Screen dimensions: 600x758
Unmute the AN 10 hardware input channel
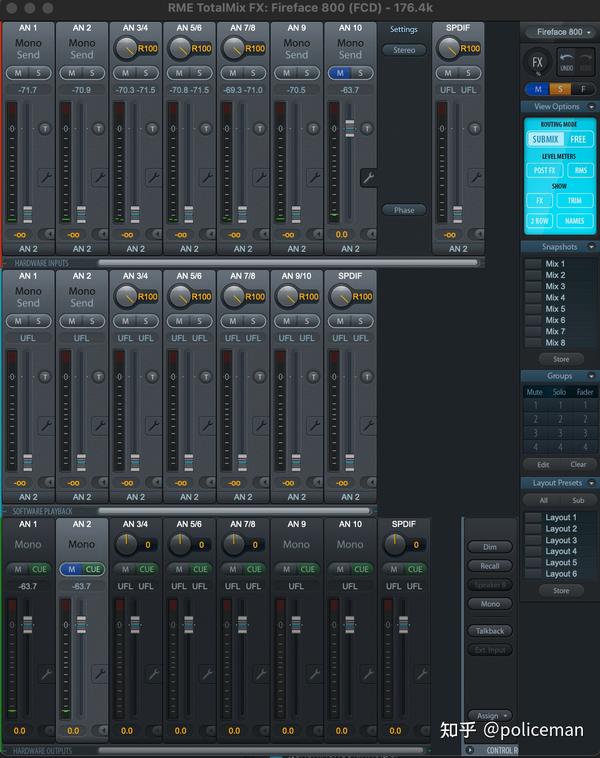click(x=340, y=73)
